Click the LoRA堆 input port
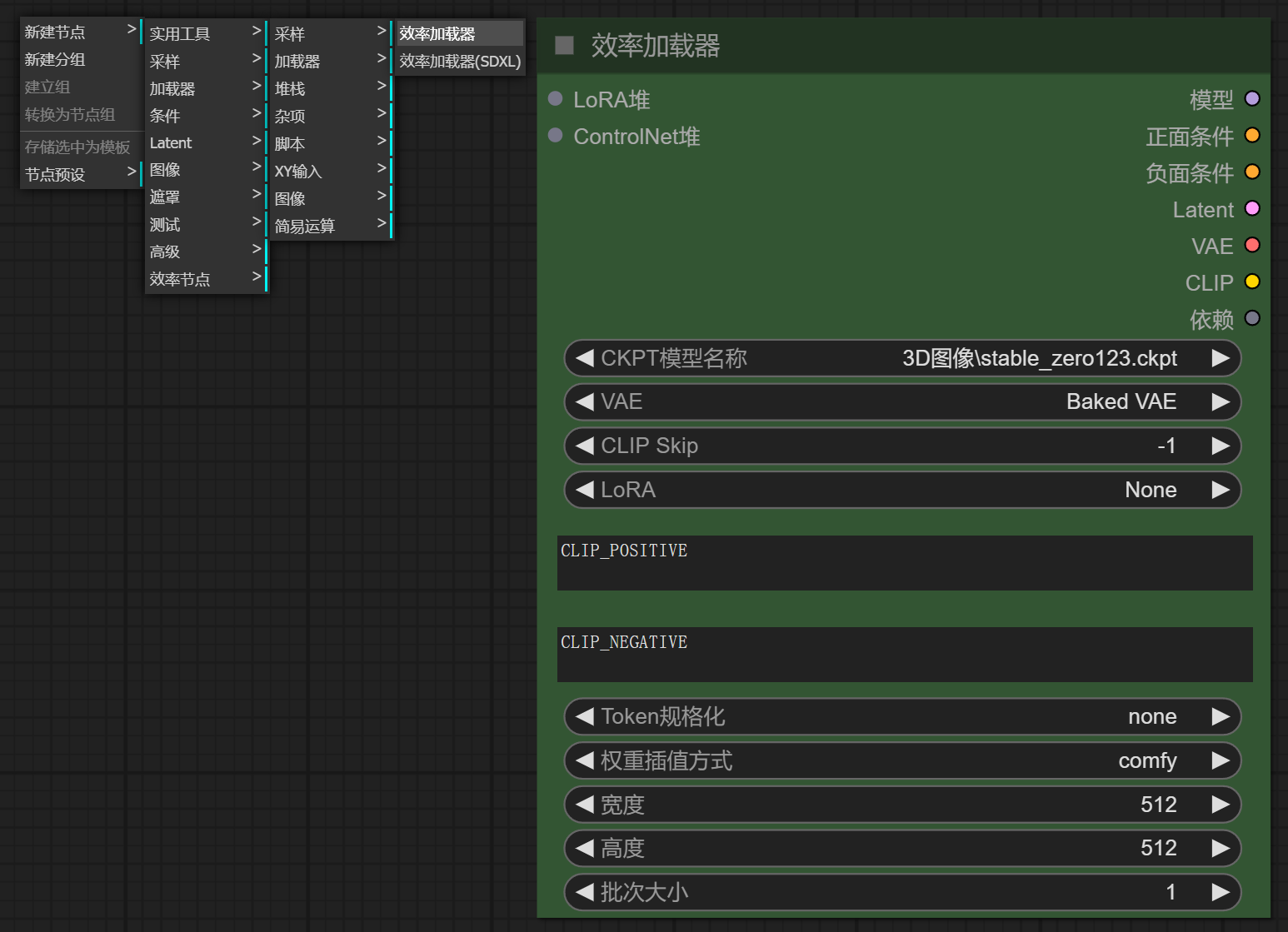The height and width of the screenshot is (932, 1288). (x=556, y=99)
